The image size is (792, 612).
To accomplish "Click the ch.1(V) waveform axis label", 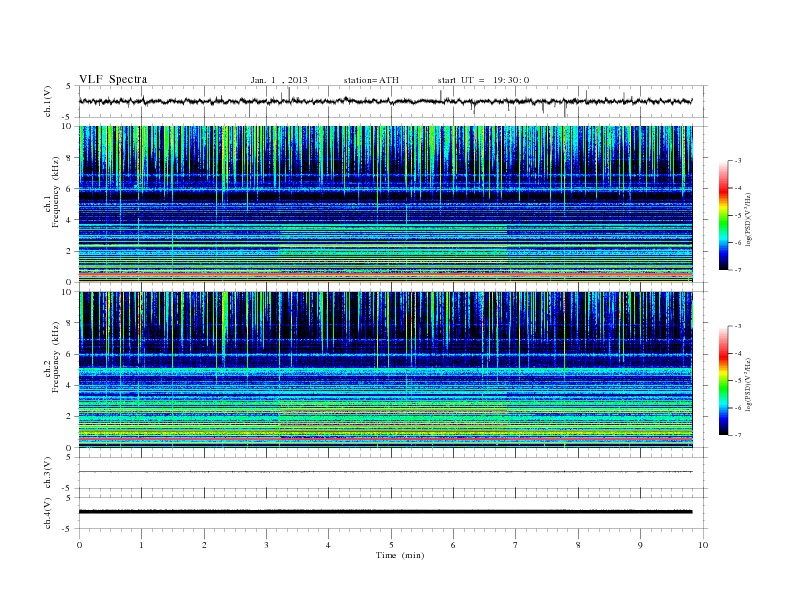I will (48, 101).
